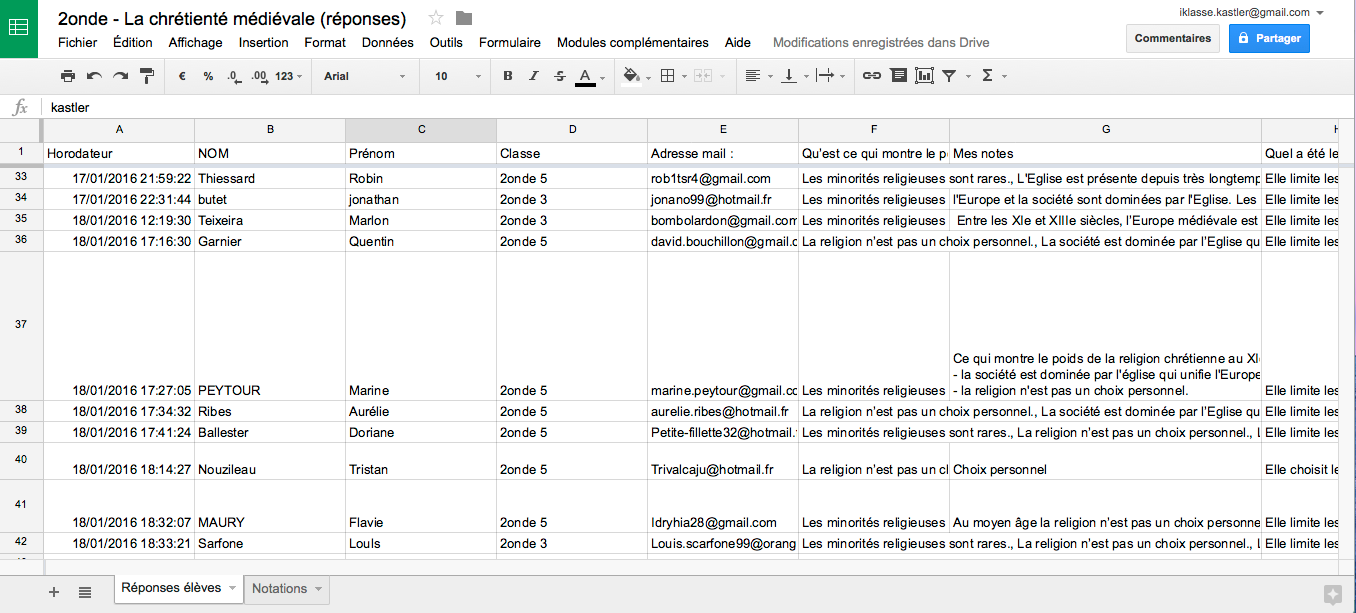Insert a link with the chain icon
The image size is (1356, 613).
(x=872, y=76)
